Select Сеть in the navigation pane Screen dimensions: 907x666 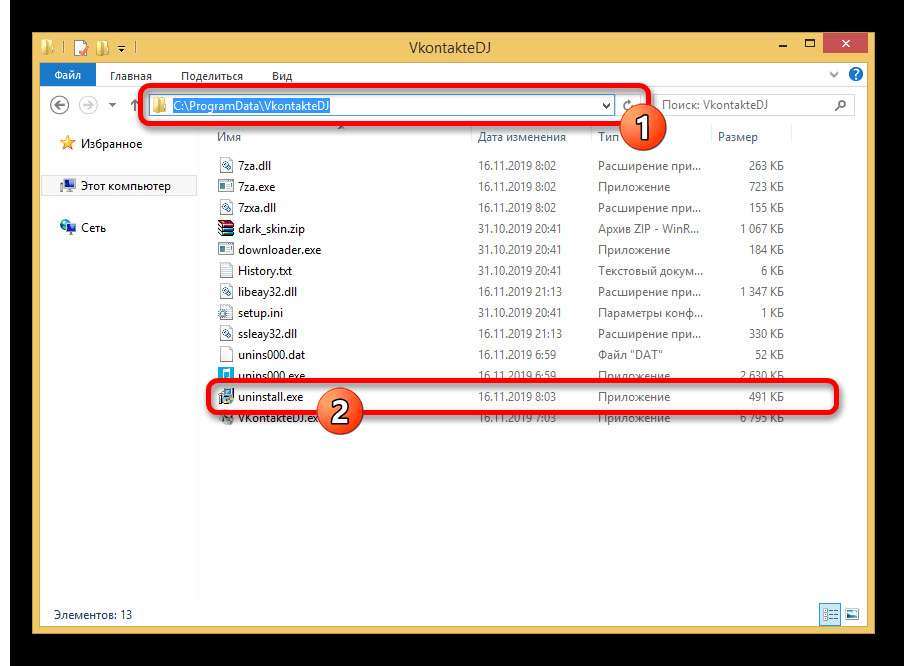[93, 228]
